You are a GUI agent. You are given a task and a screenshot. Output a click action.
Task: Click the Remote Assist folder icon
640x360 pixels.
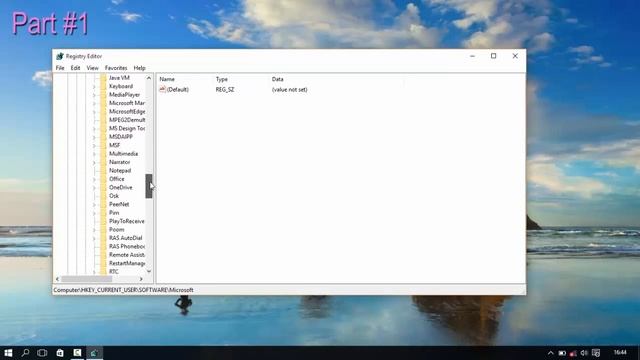click(x=103, y=255)
